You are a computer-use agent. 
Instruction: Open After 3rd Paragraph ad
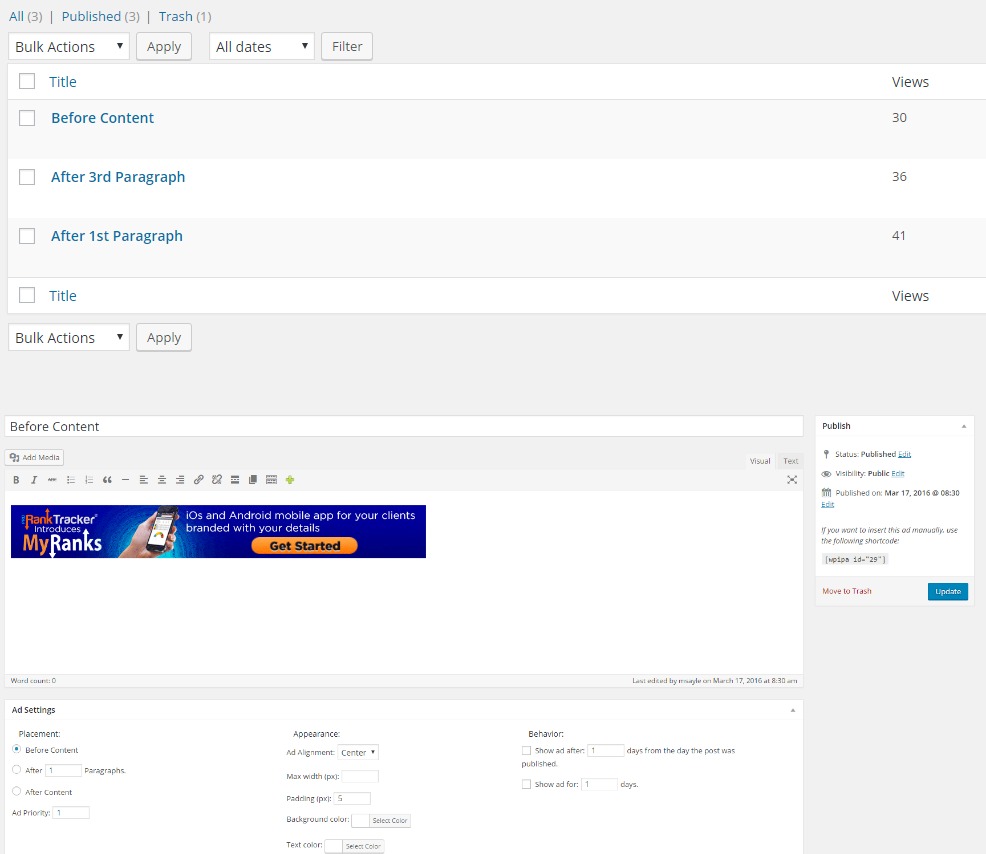pyautogui.click(x=118, y=177)
